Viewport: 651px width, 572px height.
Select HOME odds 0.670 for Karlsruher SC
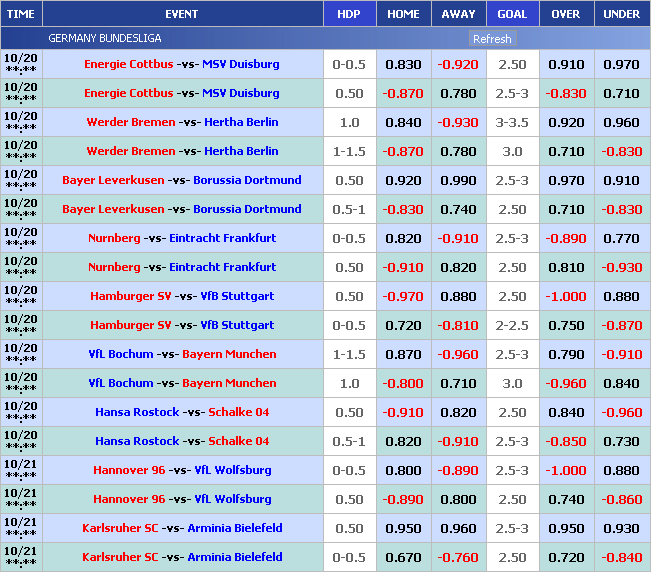(x=403, y=557)
